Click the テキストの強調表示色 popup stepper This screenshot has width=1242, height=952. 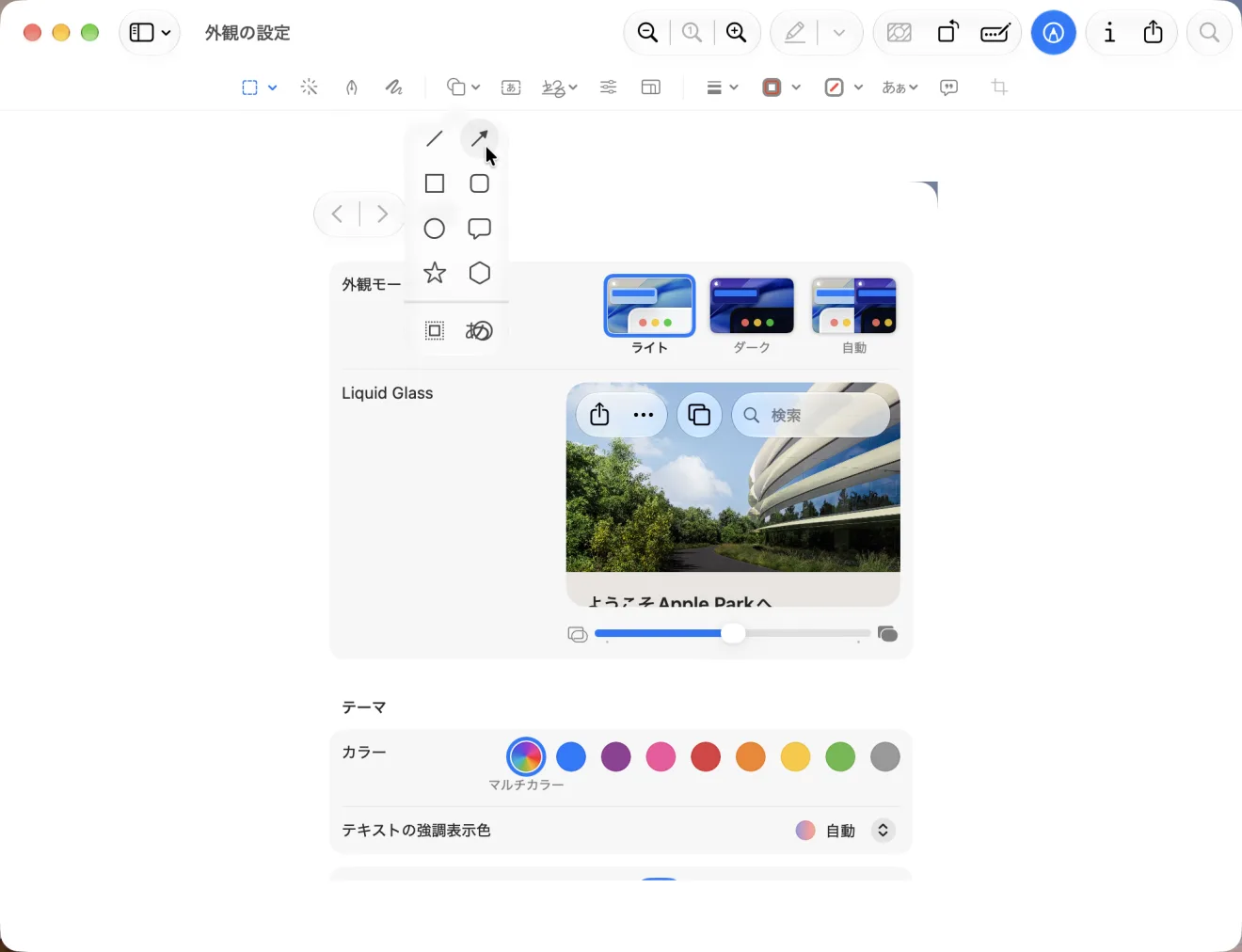[x=883, y=831]
